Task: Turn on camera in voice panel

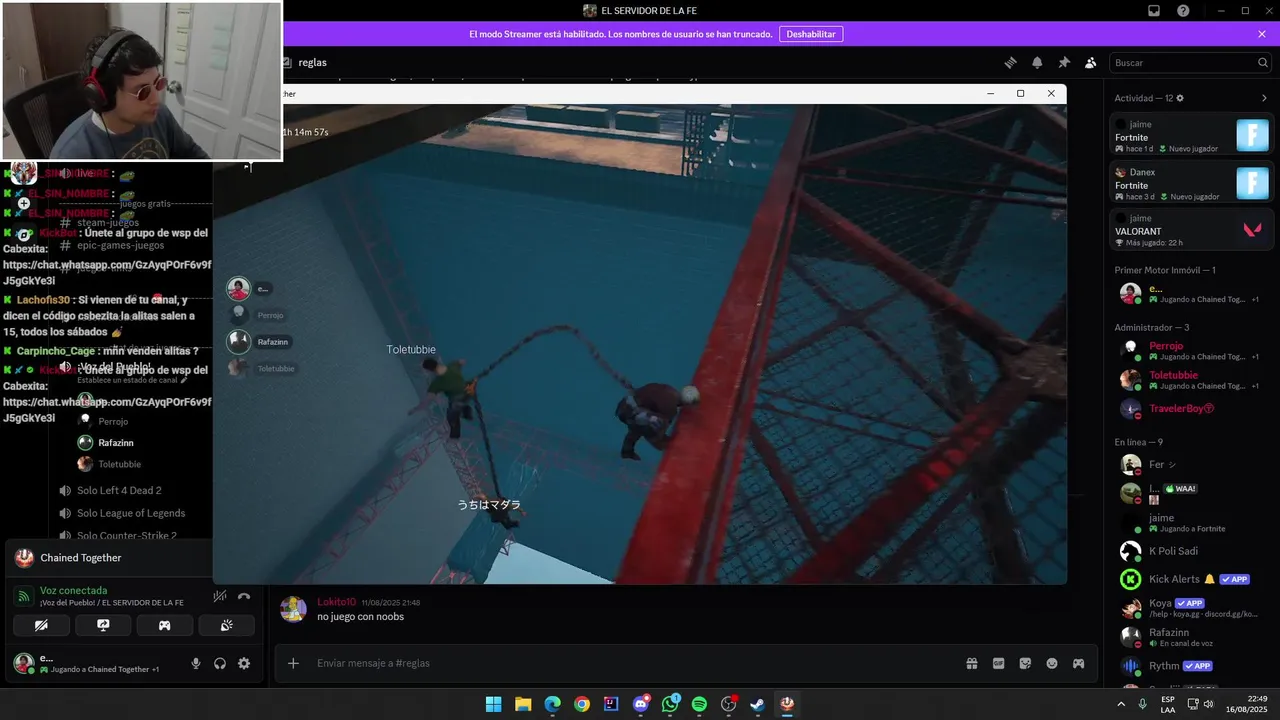Action: (x=41, y=626)
